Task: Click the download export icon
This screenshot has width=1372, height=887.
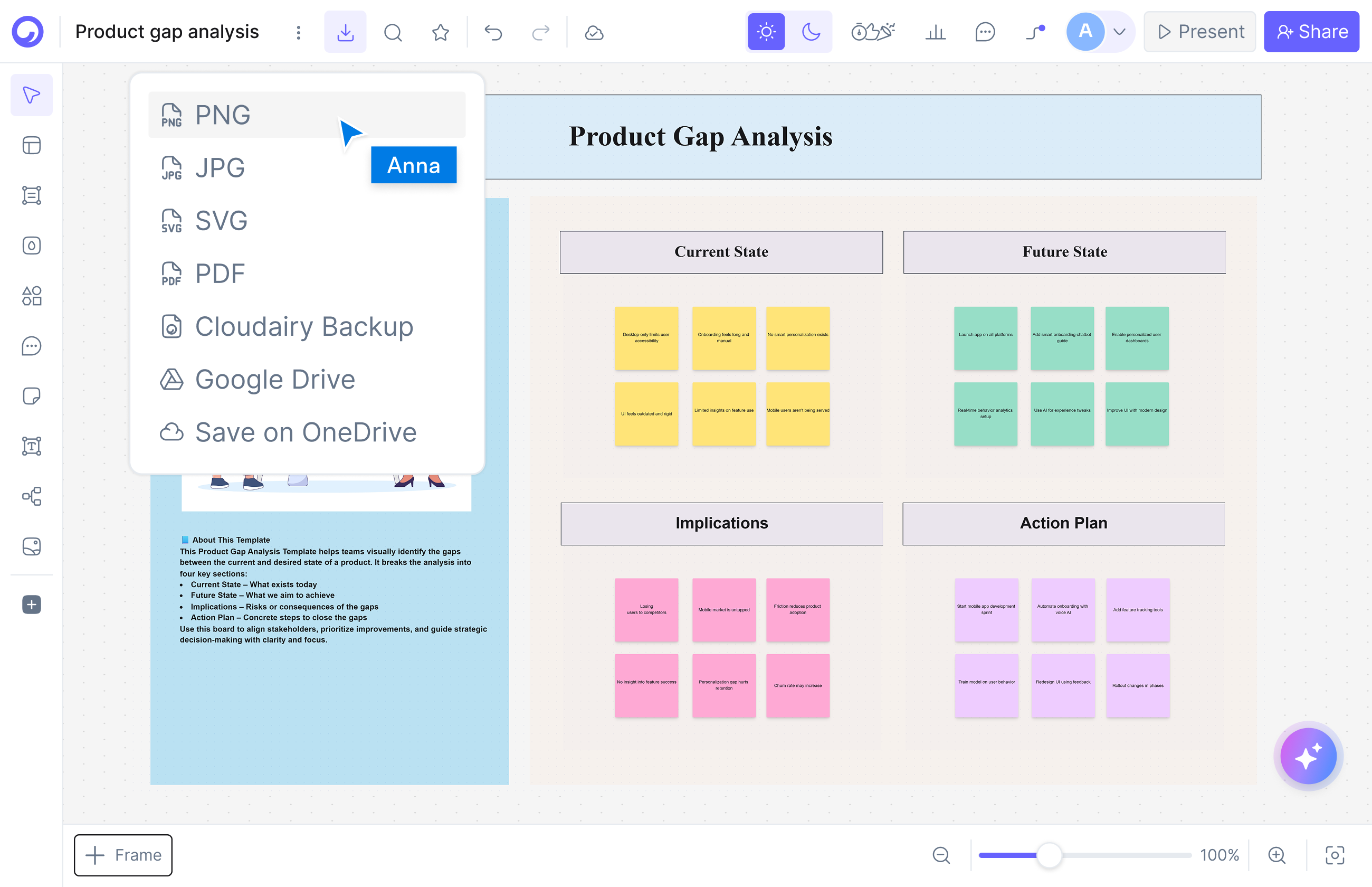Action: (345, 32)
